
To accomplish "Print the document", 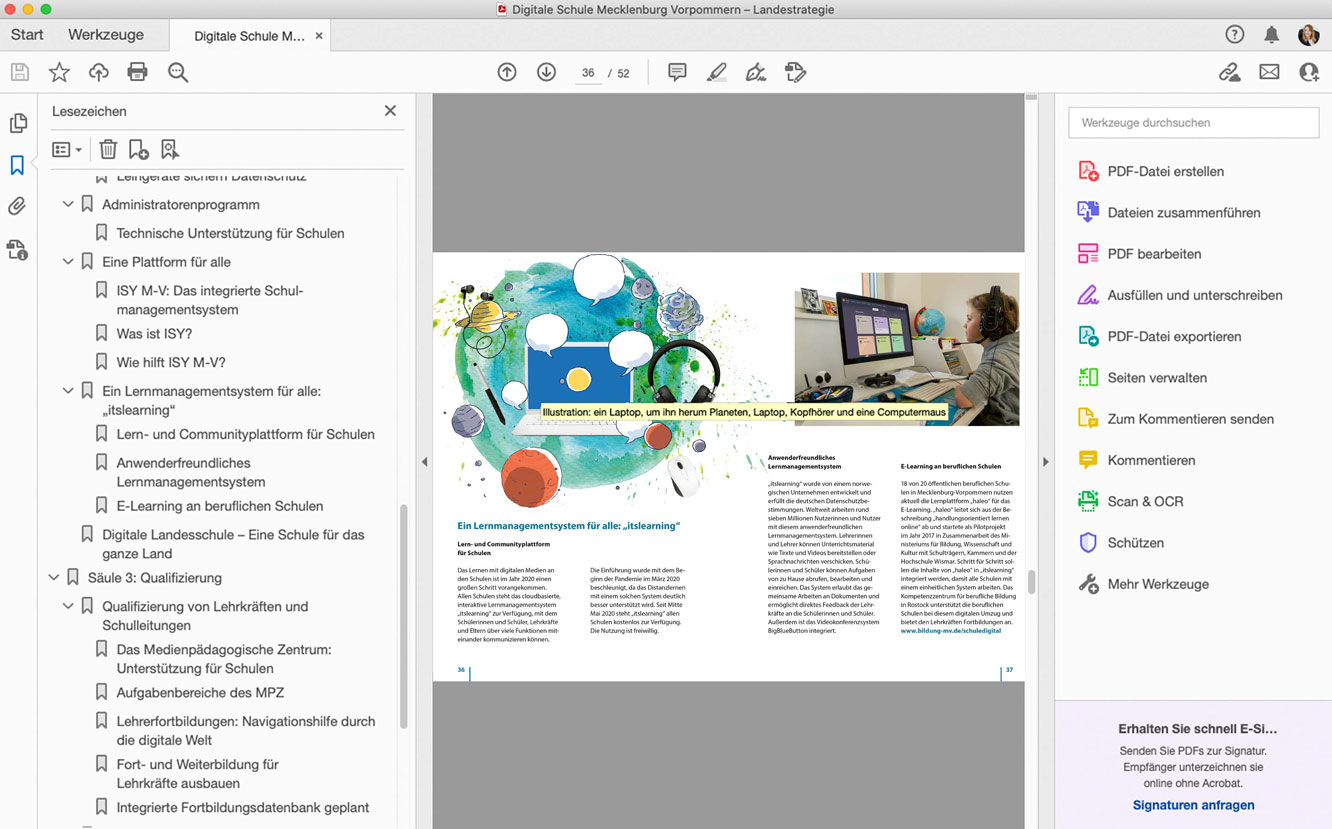I will (138, 72).
